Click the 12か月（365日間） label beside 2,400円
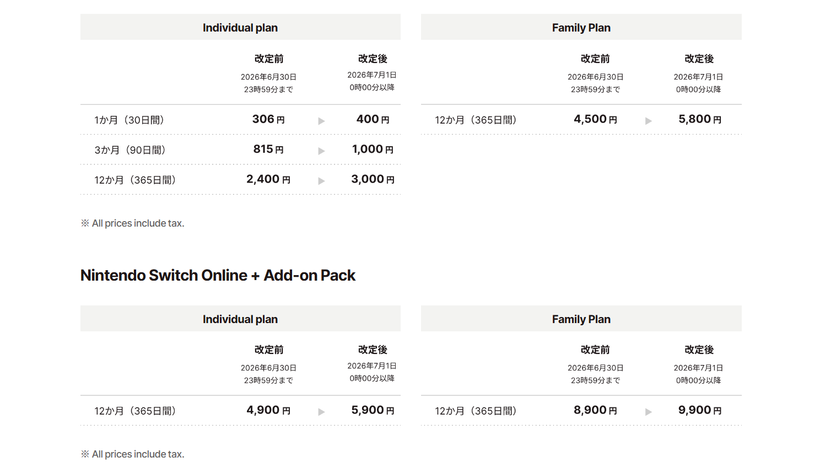This screenshot has width=825, height=472. pos(135,180)
